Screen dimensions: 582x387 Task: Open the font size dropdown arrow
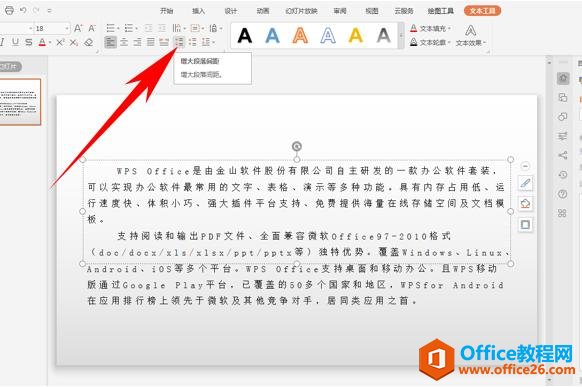(67, 28)
